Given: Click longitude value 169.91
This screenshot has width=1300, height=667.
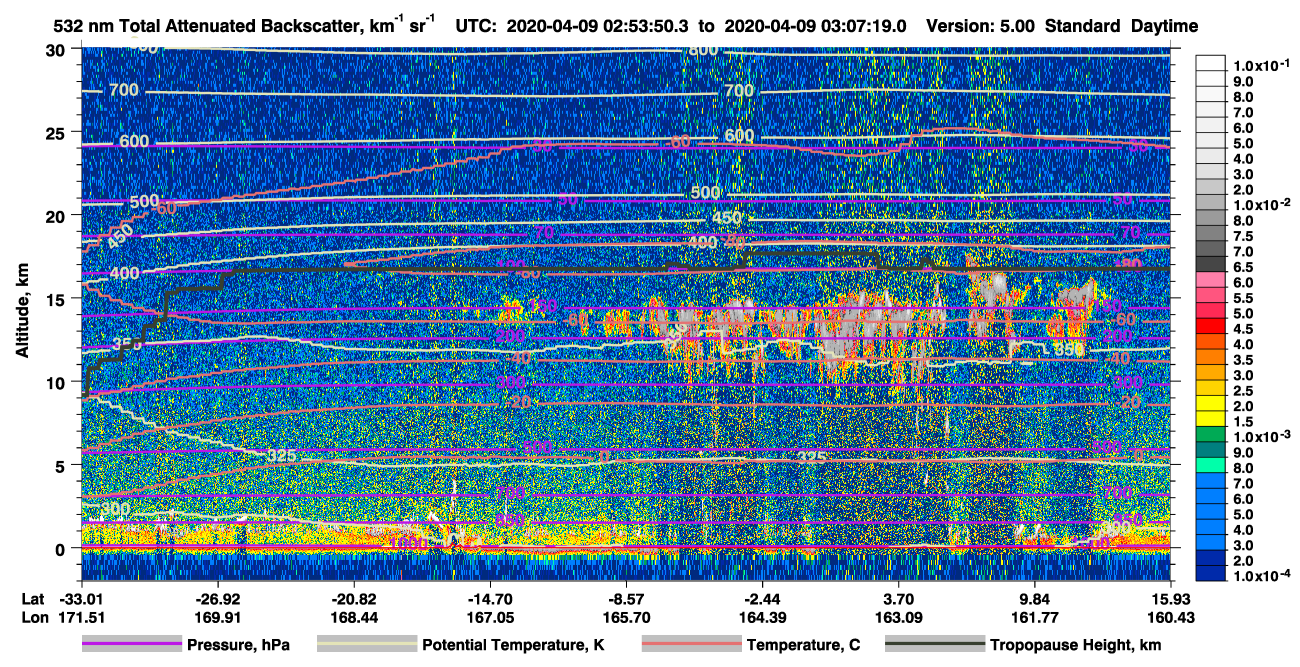Looking at the screenshot, I should (x=217, y=617).
